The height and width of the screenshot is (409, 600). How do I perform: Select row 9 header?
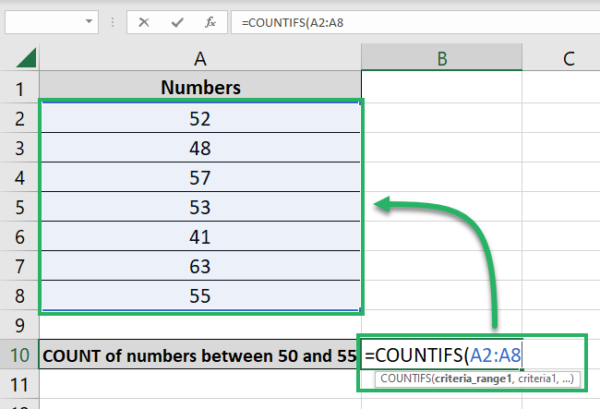pyautogui.click(x=20, y=325)
